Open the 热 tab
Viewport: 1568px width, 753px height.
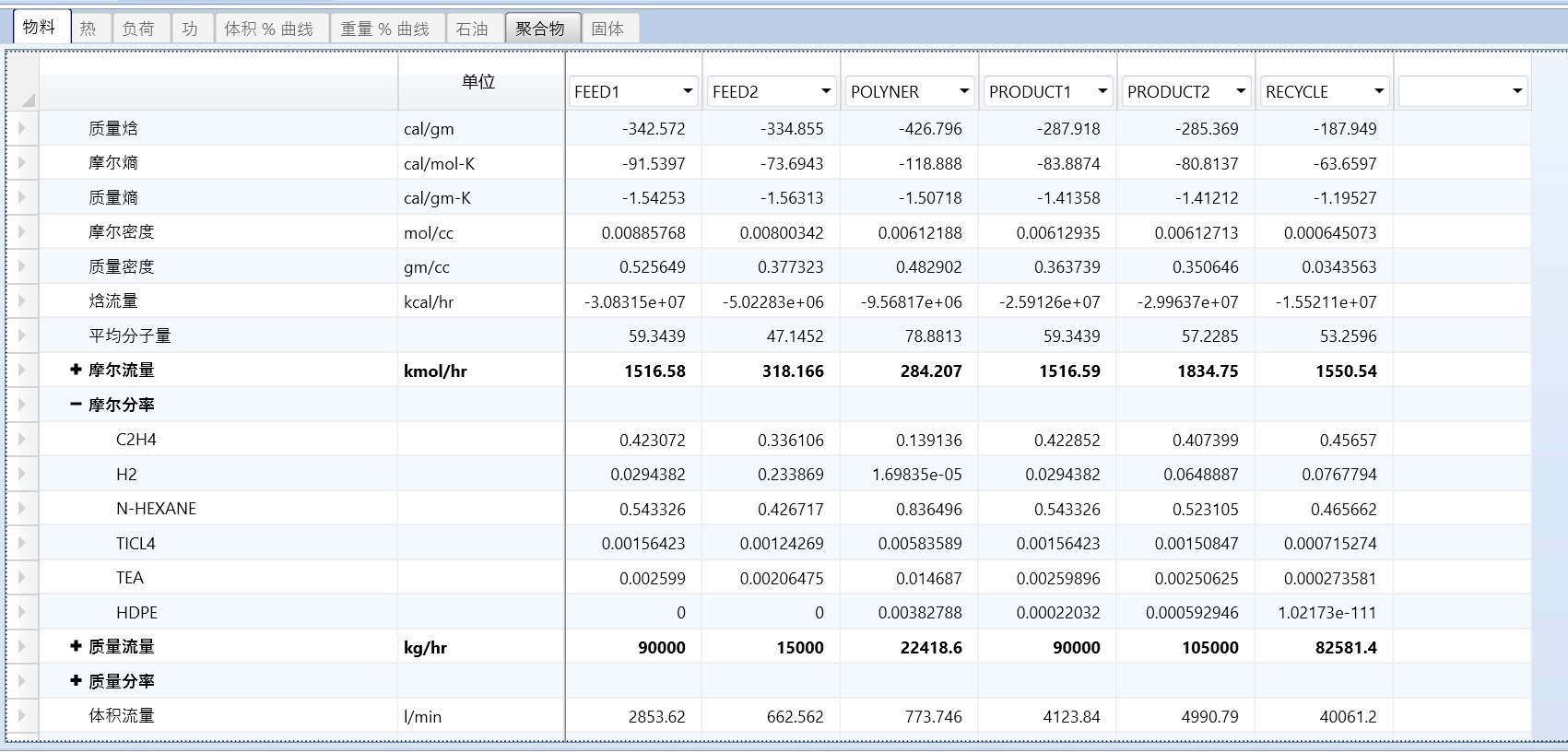point(88,29)
